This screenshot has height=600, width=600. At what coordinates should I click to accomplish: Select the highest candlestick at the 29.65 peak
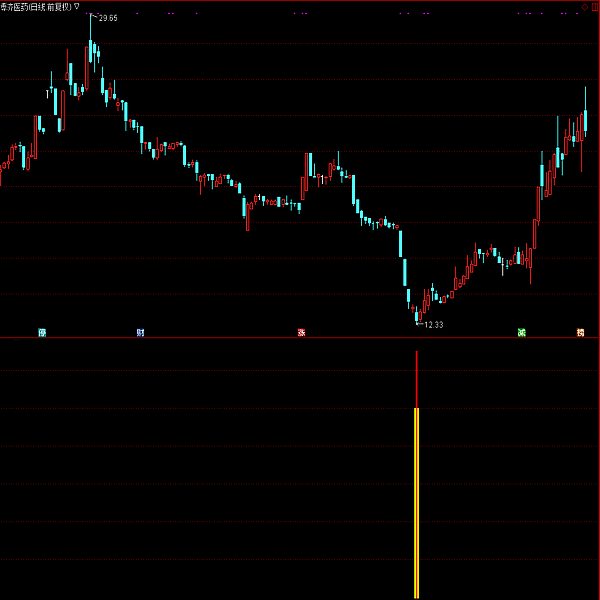[x=91, y=50]
